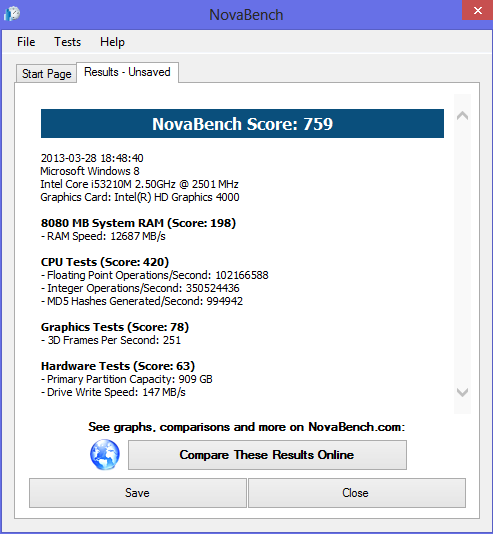Screen dimensions: 493x534
Task: Save the benchmark results
Action: tap(138, 493)
